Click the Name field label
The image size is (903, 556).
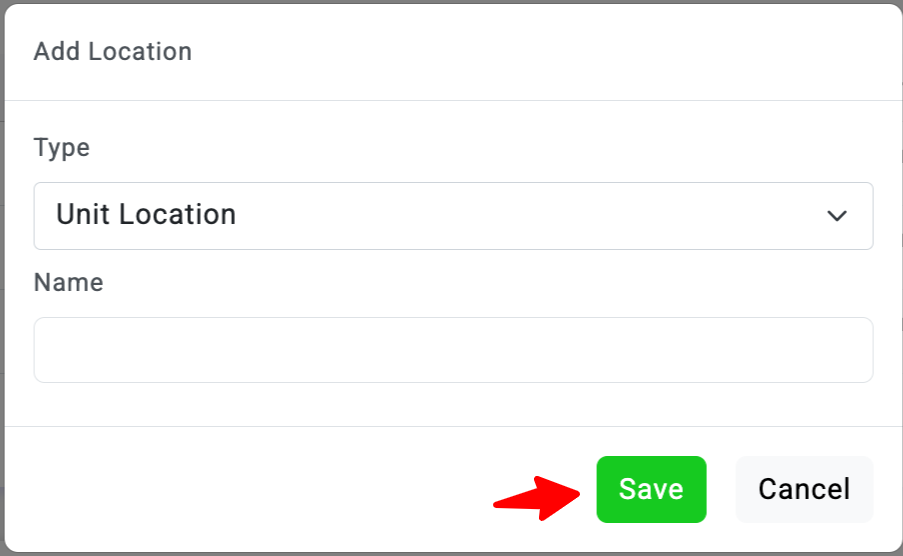68,283
